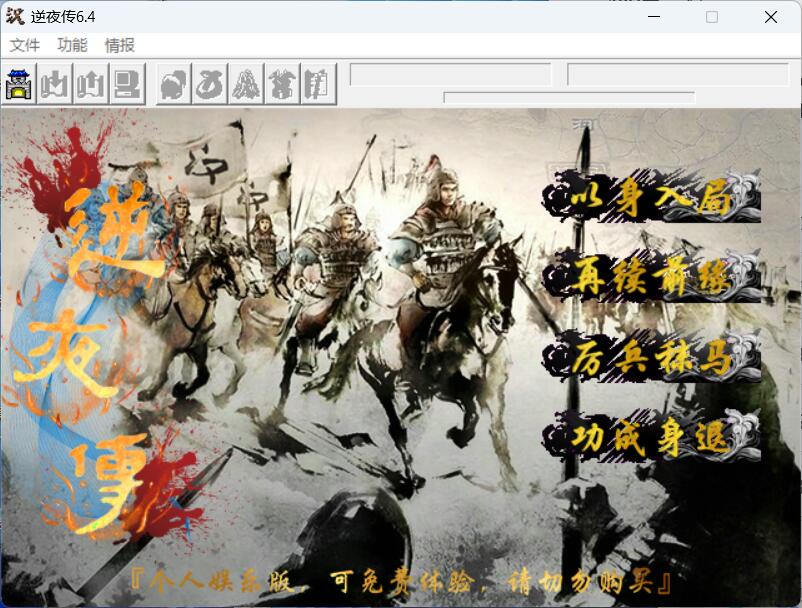Load saved game via 再续前缘

point(651,276)
